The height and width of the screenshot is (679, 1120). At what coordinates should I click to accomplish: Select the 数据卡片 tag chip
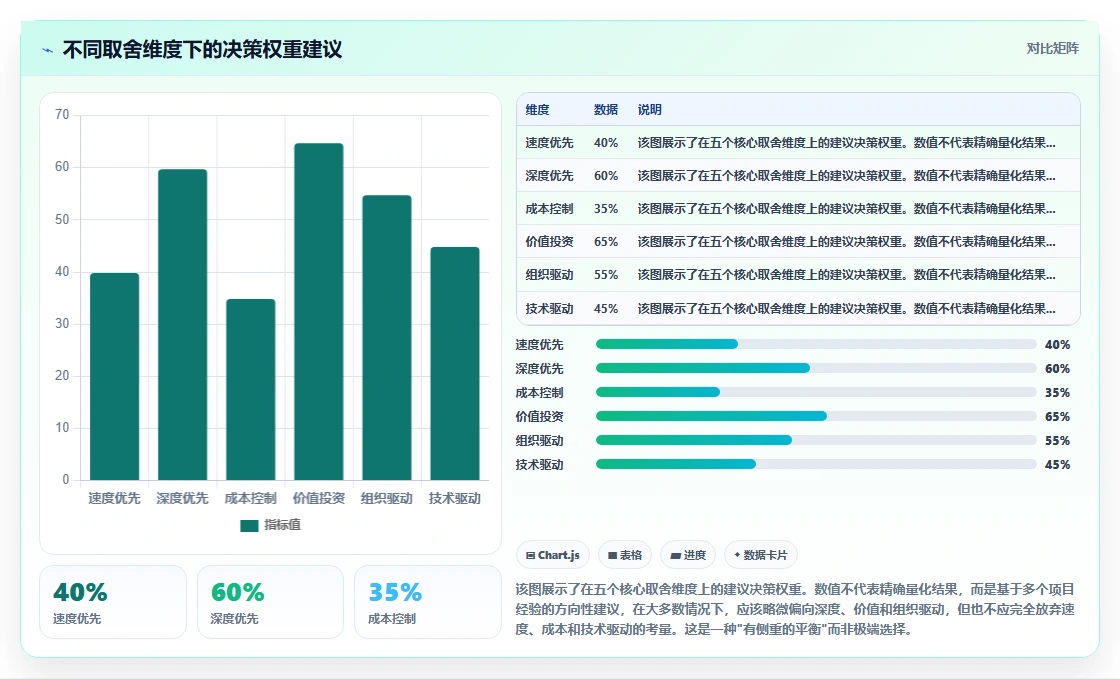tap(761, 555)
